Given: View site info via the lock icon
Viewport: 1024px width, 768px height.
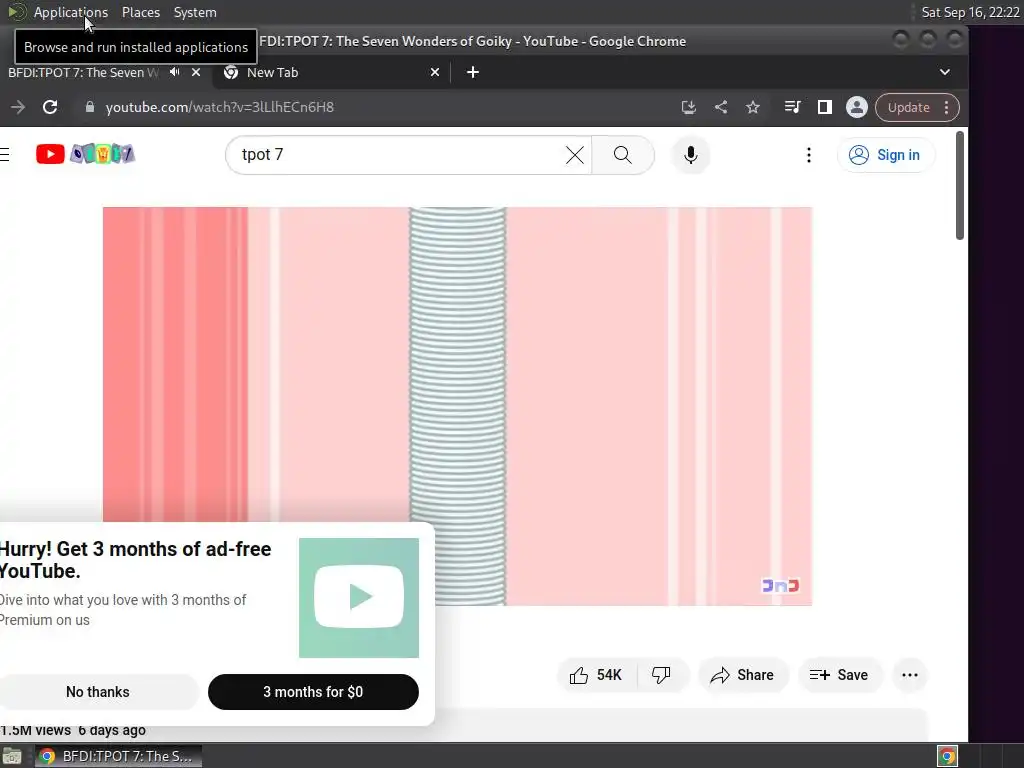Looking at the screenshot, I should [x=90, y=107].
